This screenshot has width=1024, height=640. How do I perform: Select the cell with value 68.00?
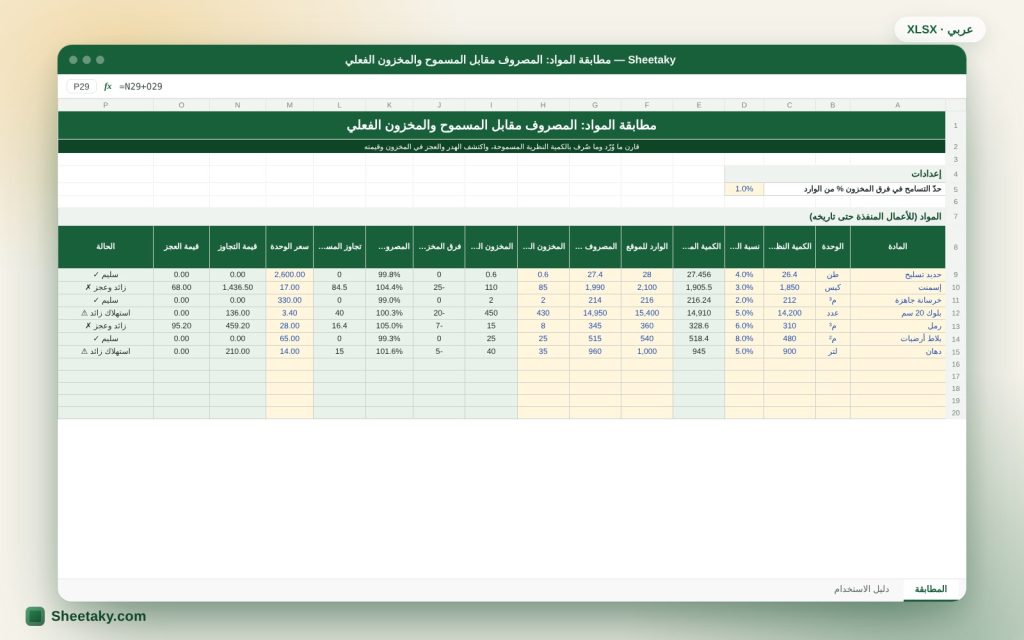click(182, 287)
